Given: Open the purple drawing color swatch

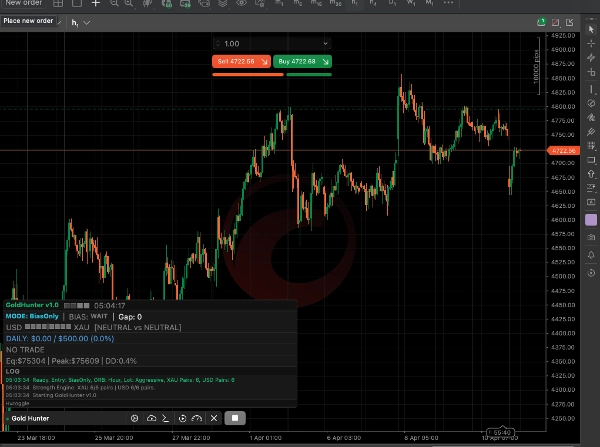Looking at the screenshot, I should point(591,220).
